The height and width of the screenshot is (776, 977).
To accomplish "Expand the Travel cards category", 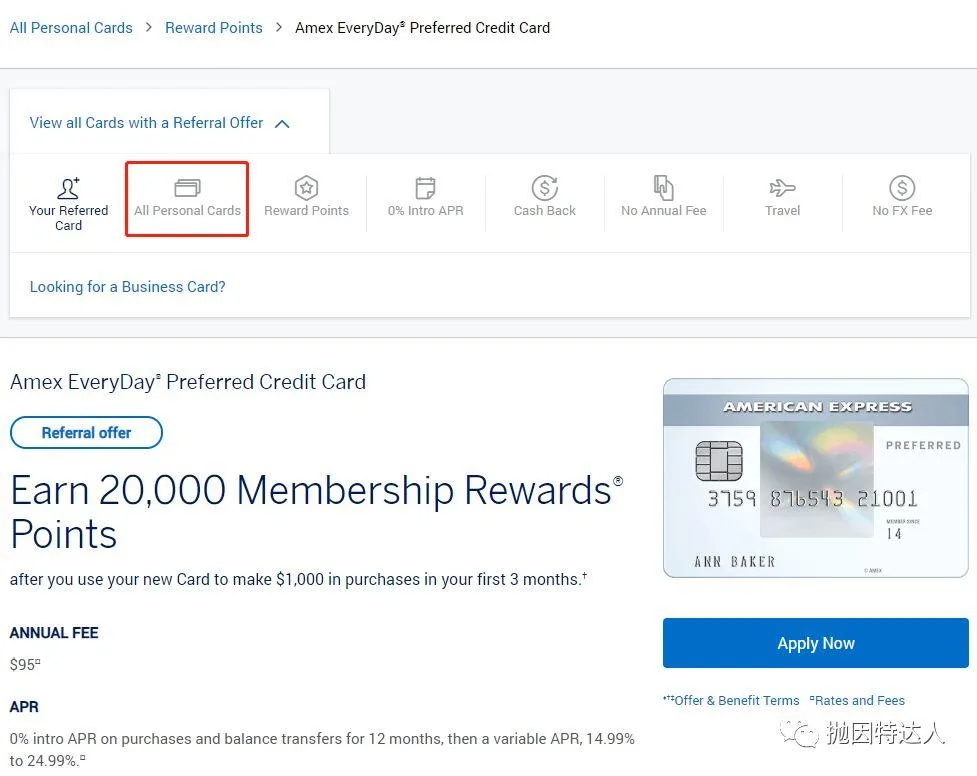I will (782, 200).
